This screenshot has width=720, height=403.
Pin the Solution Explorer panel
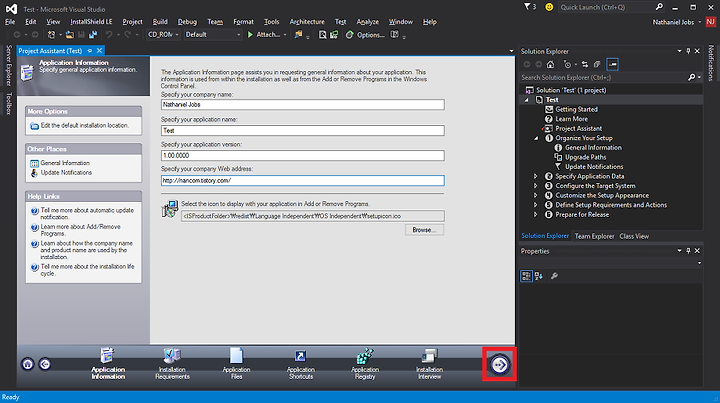pos(688,51)
